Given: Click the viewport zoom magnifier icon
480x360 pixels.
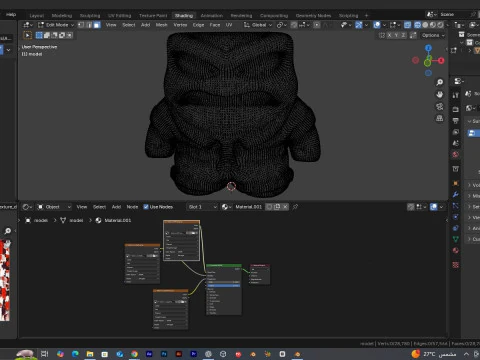Looking at the screenshot, I should [x=440, y=82].
